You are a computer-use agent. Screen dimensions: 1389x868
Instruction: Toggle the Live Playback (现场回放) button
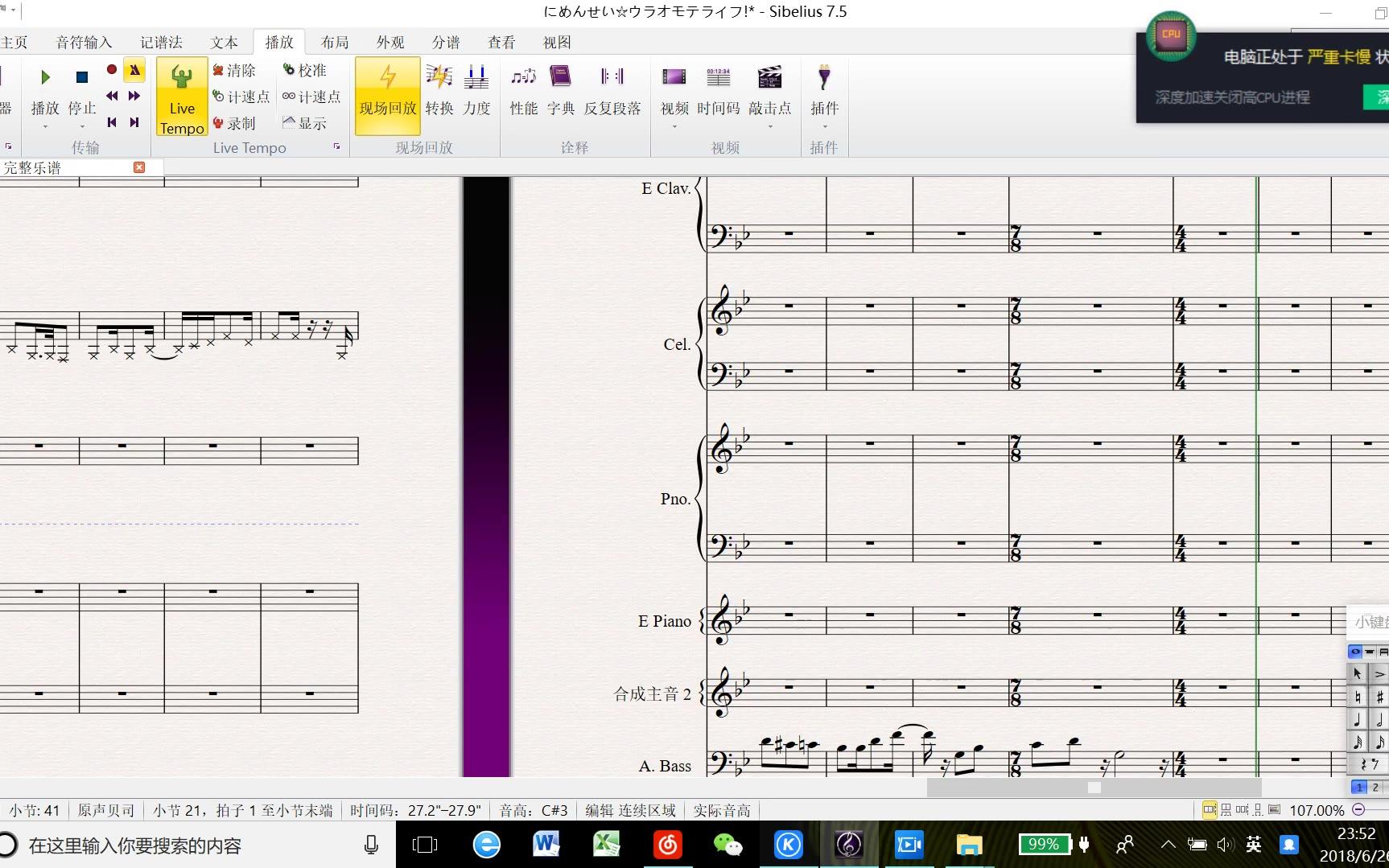click(388, 96)
